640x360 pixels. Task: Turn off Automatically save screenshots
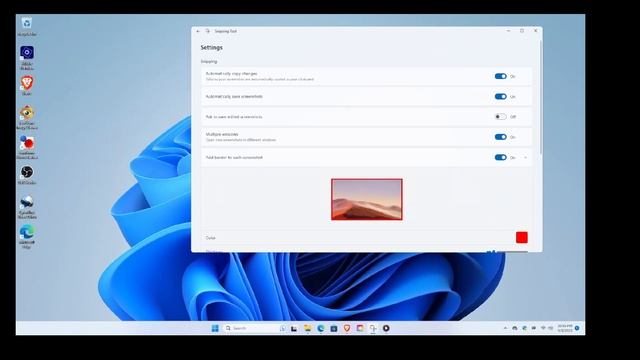[500, 97]
